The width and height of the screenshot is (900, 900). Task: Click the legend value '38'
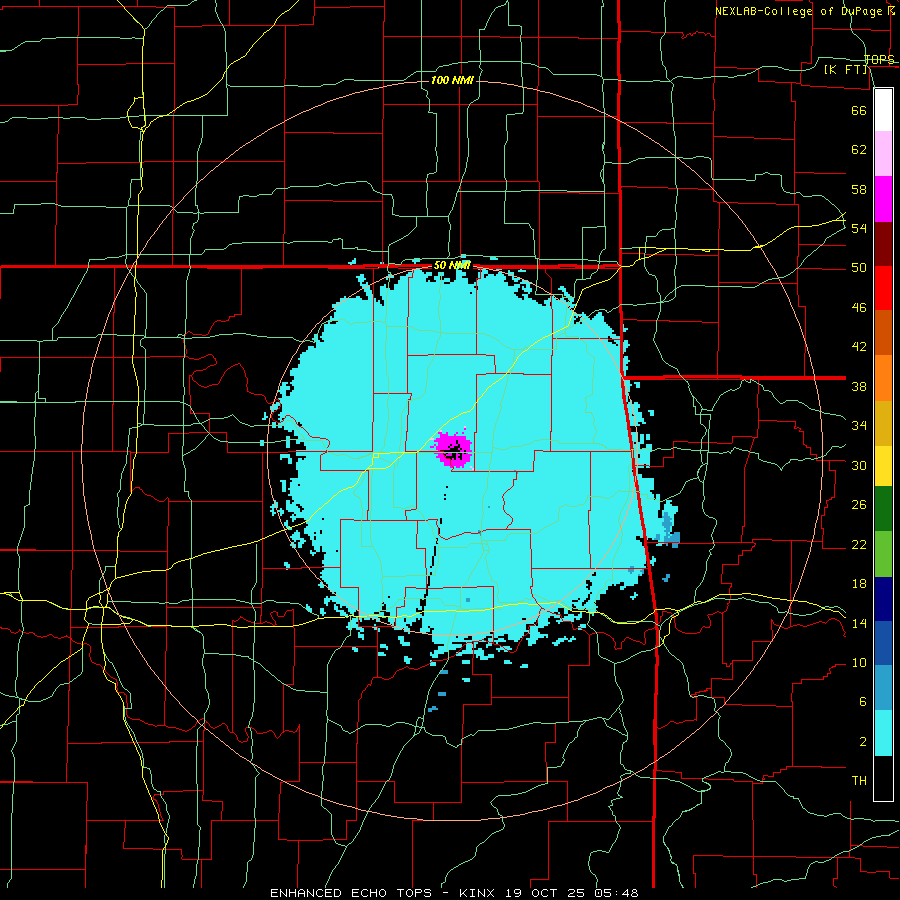point(859,386)
